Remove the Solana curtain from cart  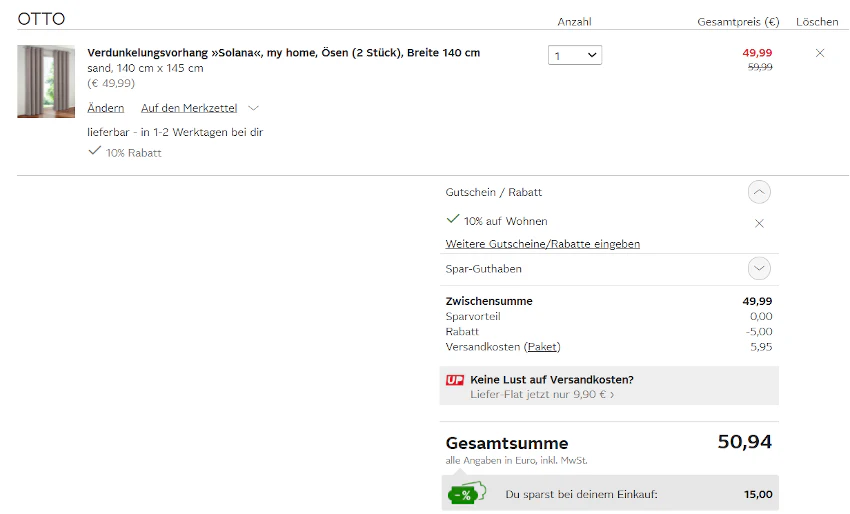(820, 53)
